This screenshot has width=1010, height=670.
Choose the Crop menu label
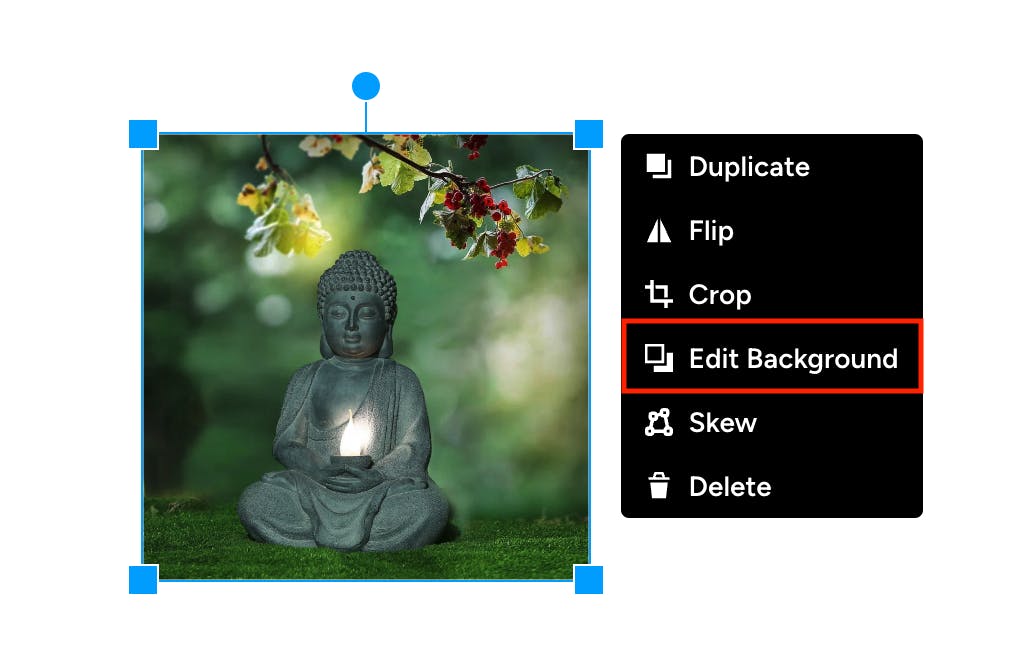click(x=719, y=295)
